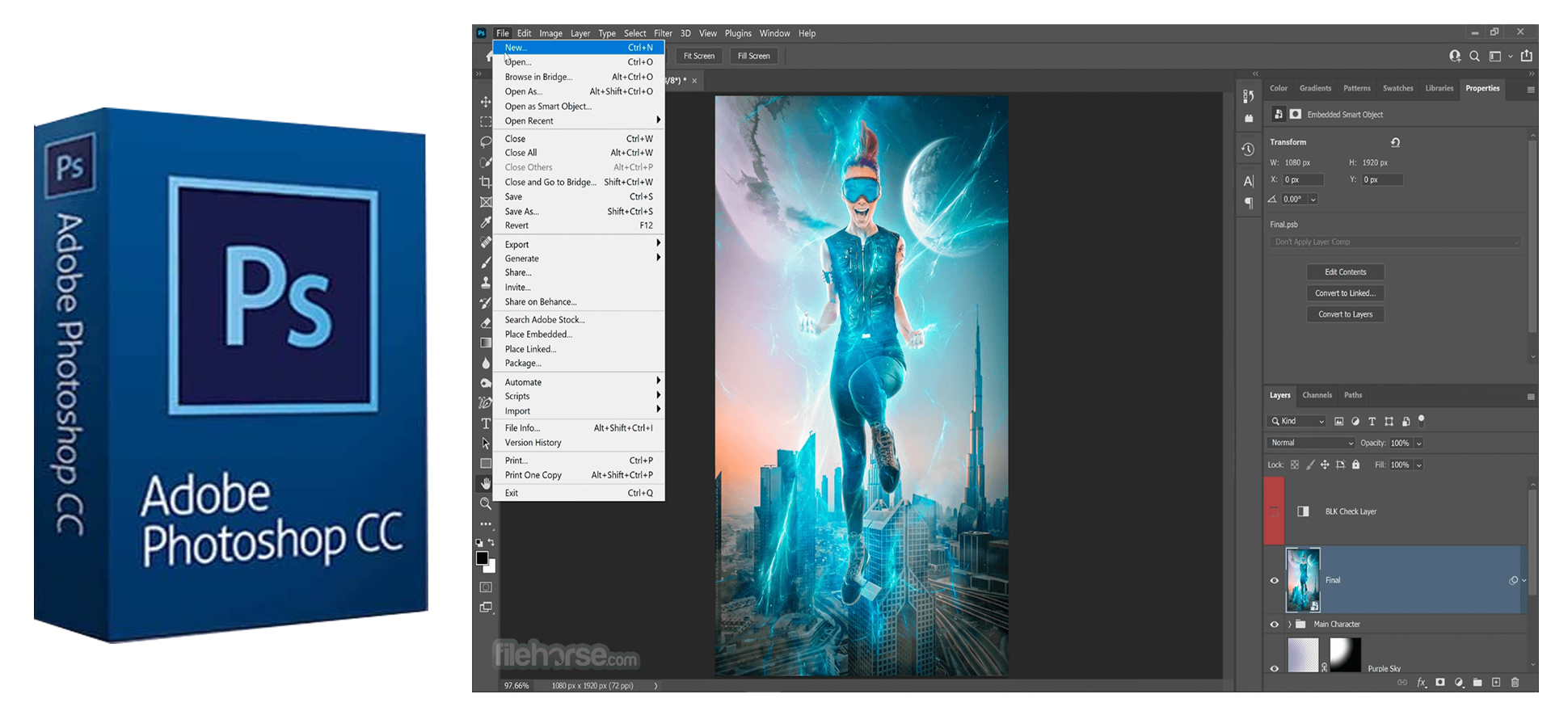
Task: Hide the Main Character group
Action: [x=1275, y=625]
